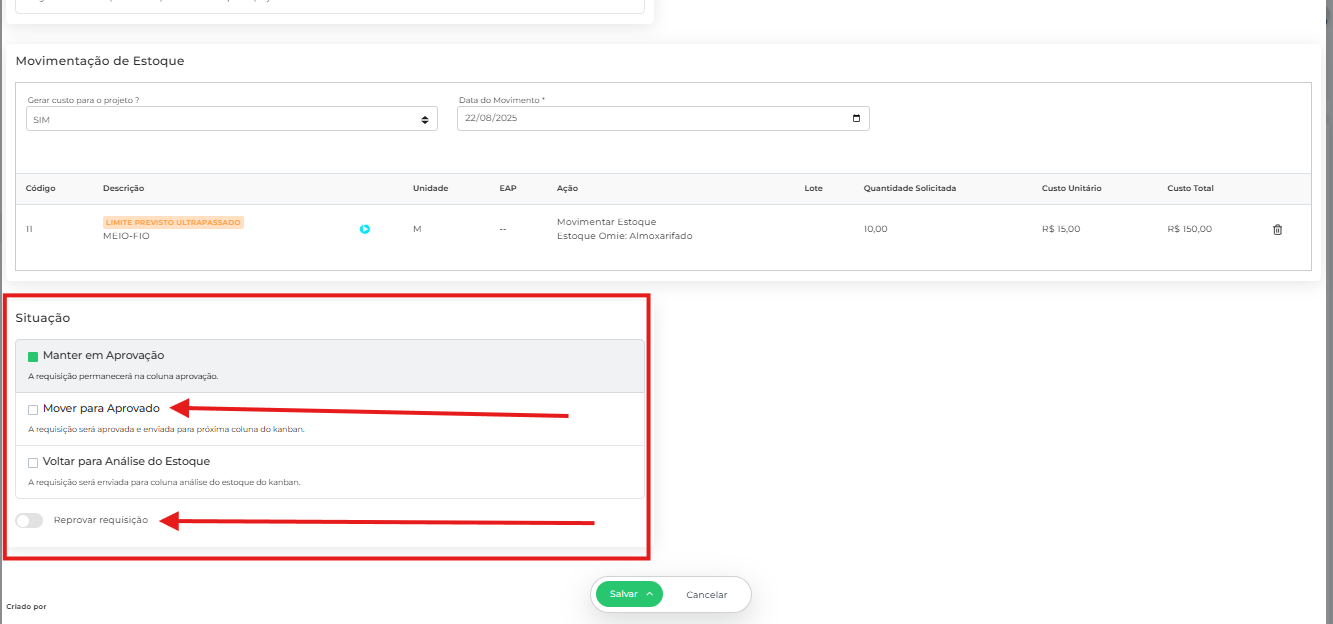This screenshot has width=1333, height=624.
Task: Click the R$ 150,00 total cost cell
Action: click(1189, 229)
